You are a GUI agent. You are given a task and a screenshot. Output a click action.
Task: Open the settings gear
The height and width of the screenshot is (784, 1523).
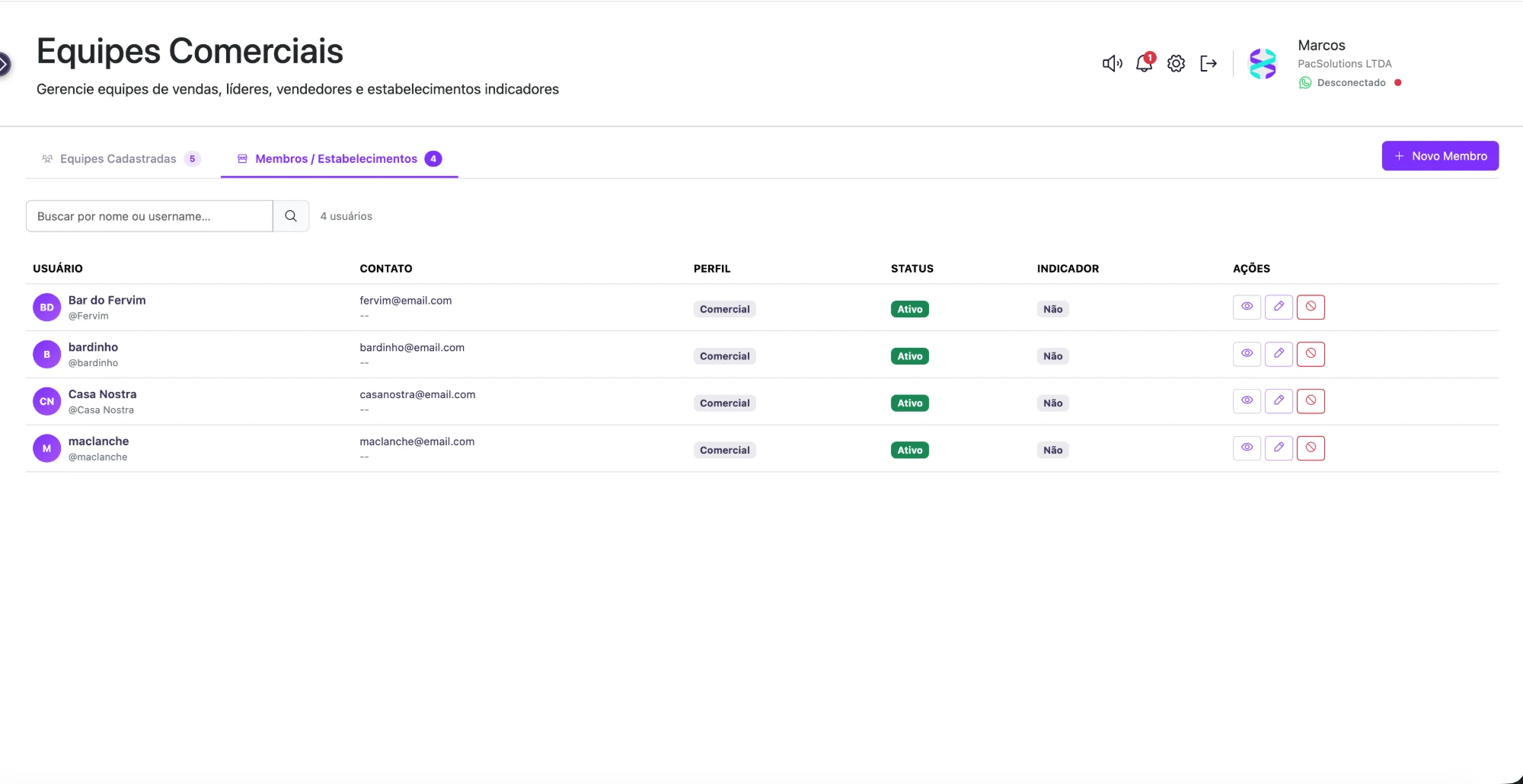1177,64
